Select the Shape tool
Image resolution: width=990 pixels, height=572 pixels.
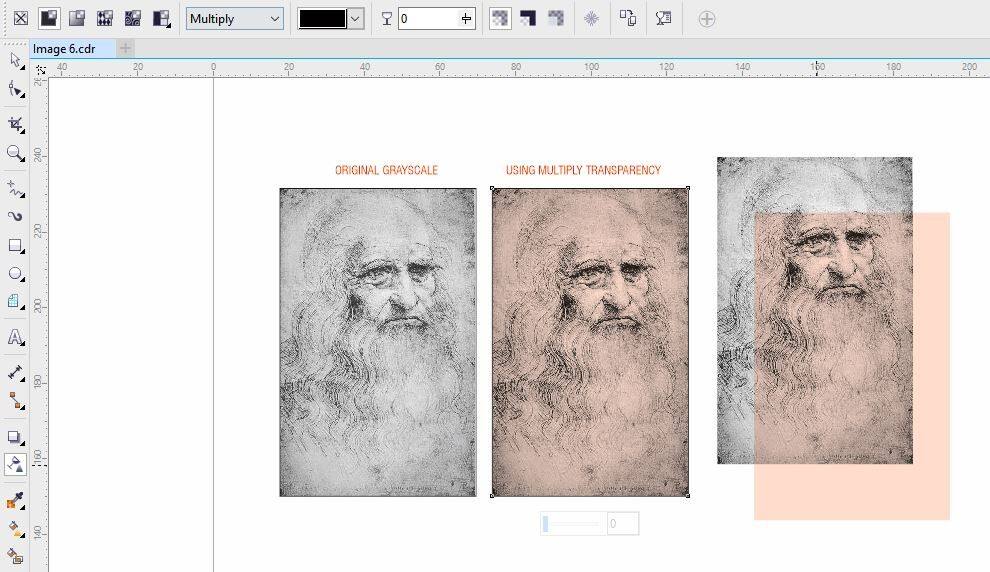16,89
